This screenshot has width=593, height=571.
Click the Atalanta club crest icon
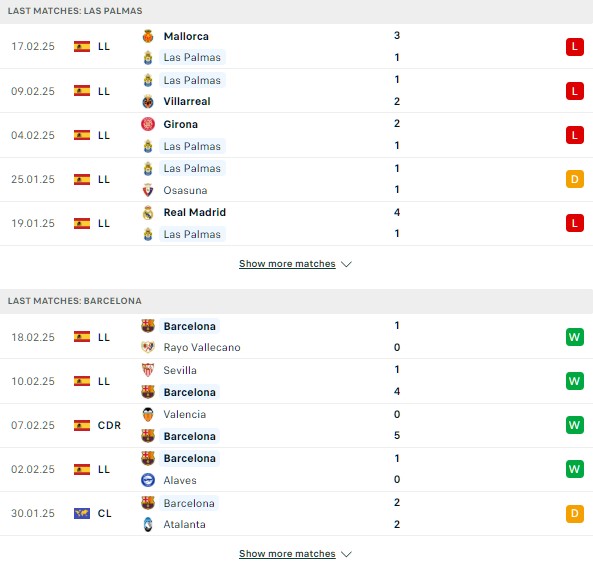148,524
